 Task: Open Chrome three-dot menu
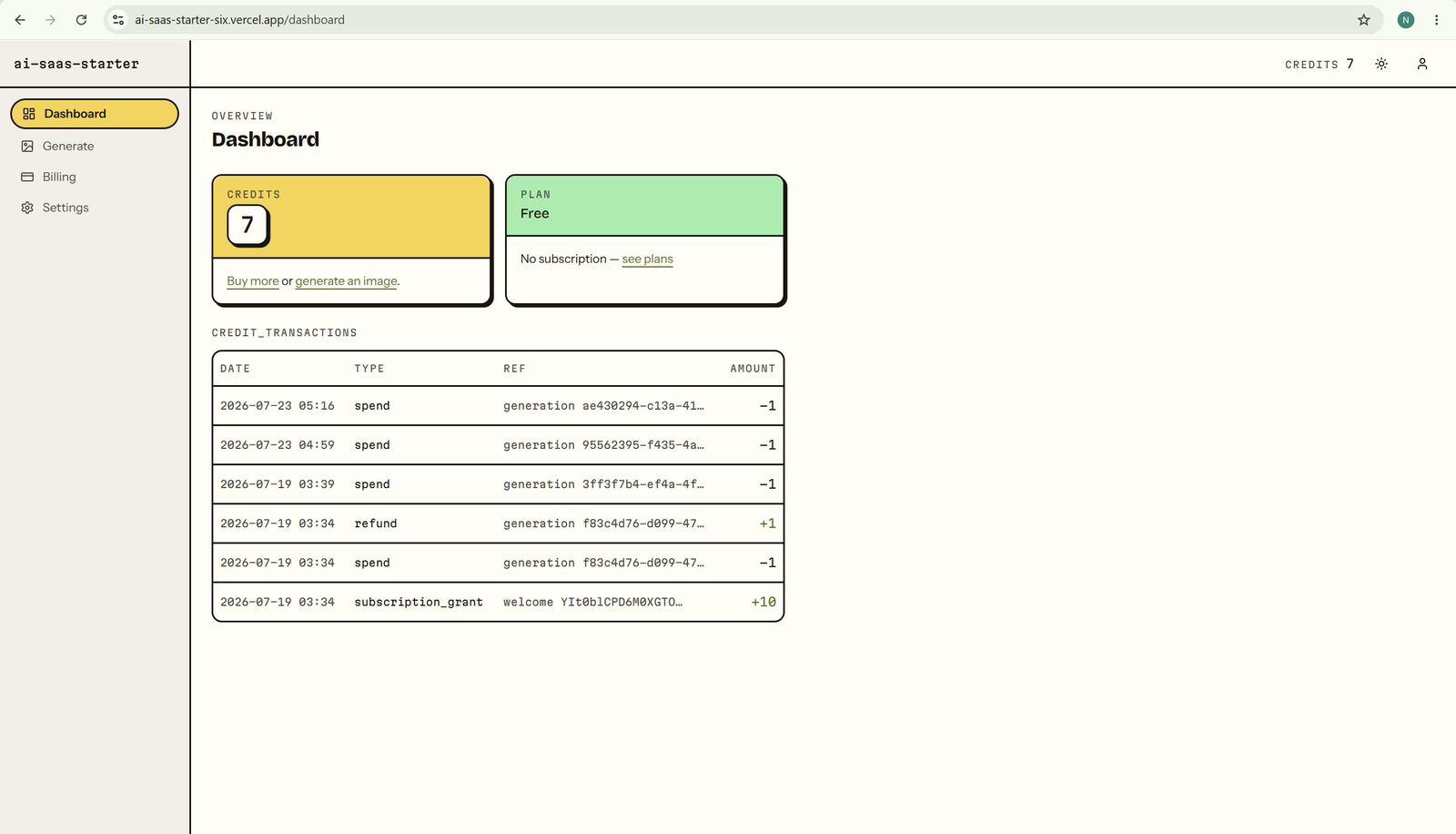(x=1437, y=20)
